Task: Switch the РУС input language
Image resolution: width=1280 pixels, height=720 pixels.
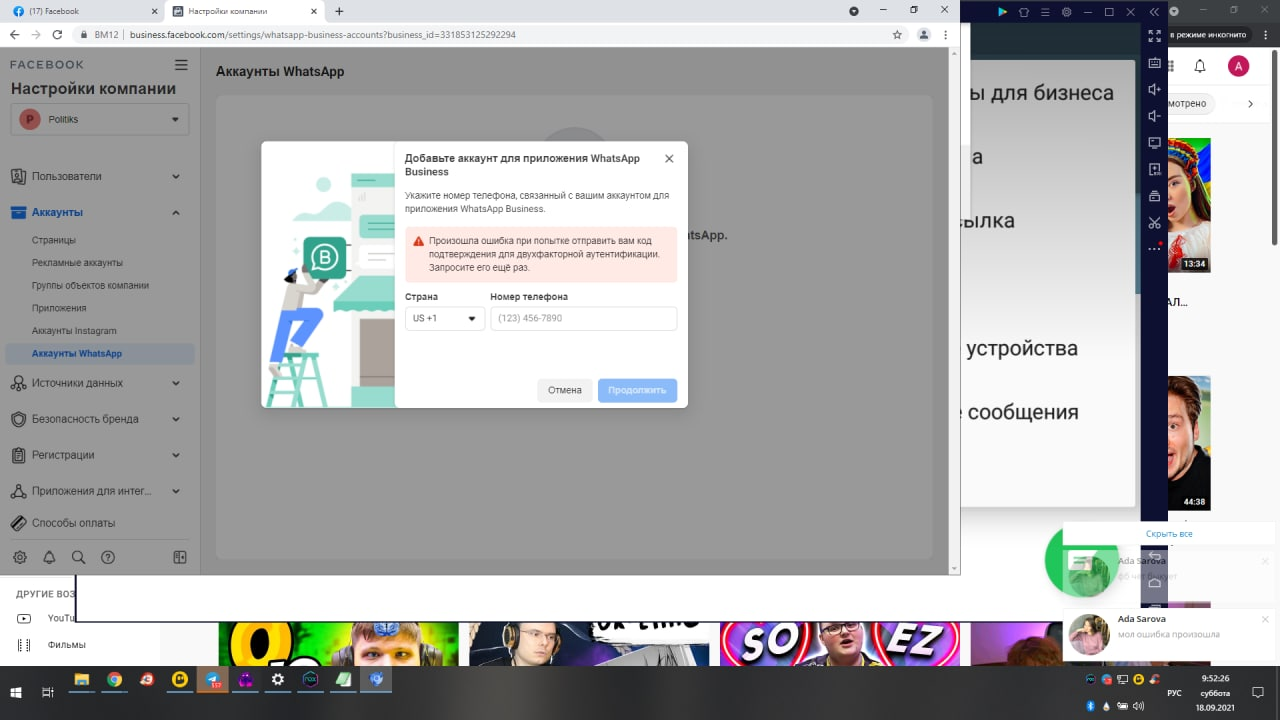Action: [1175, 692]
